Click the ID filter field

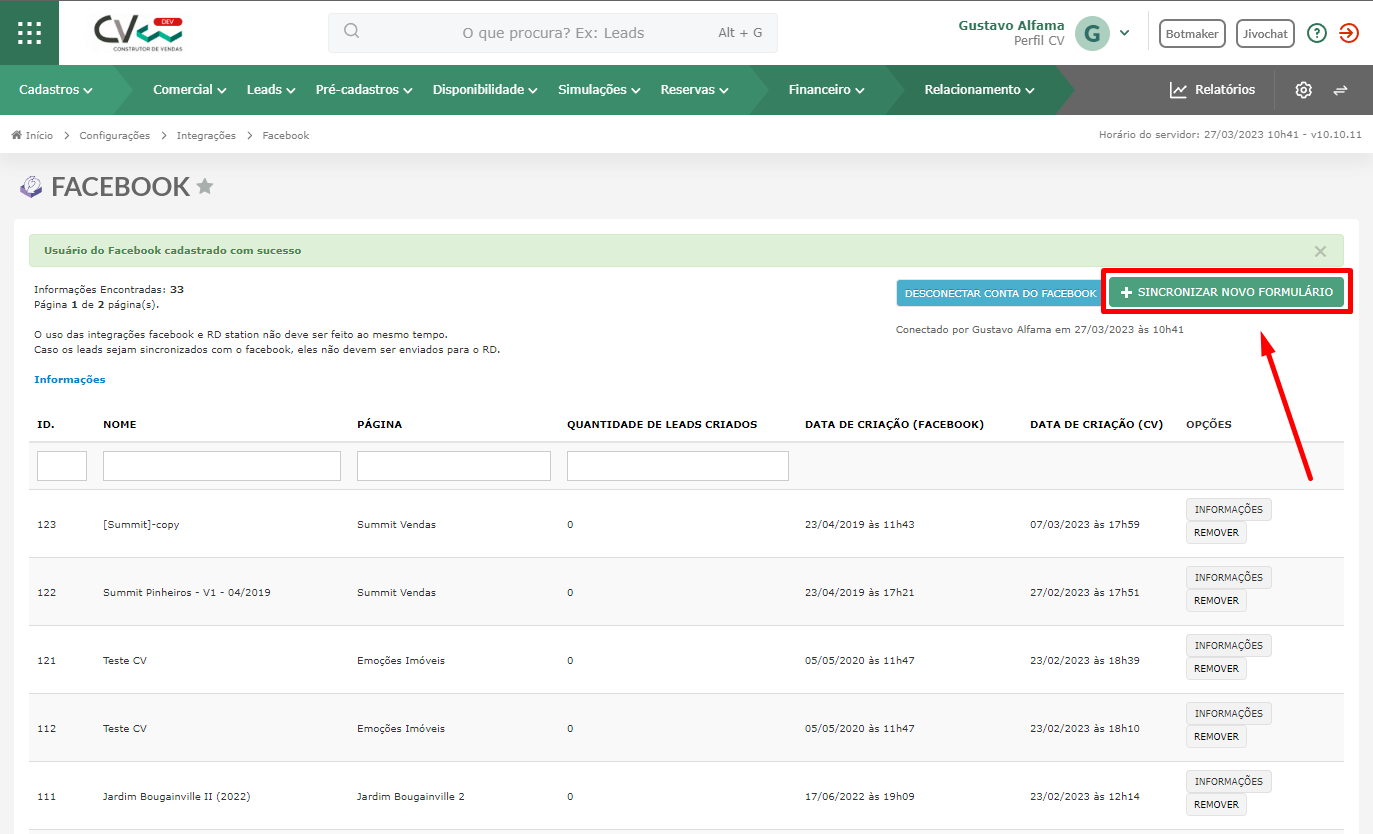pyautogui.click(x=62, y=466)
